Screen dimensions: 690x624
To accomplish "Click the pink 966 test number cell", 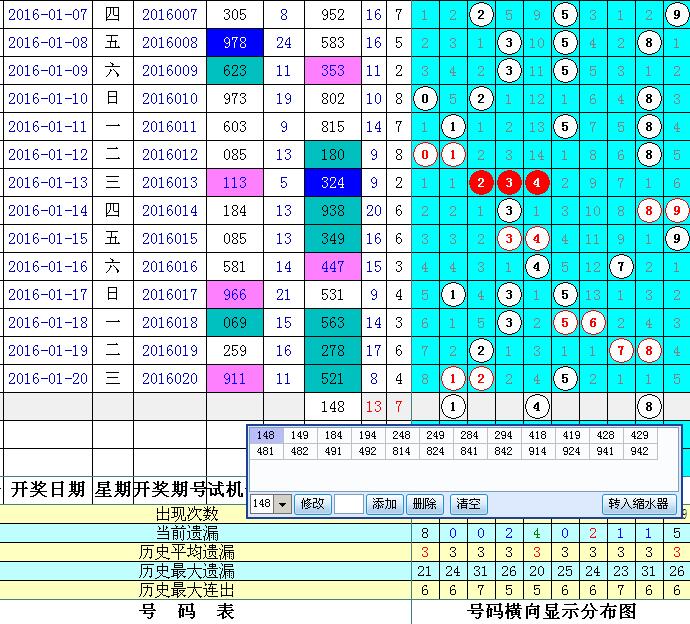I will [235, 294].
